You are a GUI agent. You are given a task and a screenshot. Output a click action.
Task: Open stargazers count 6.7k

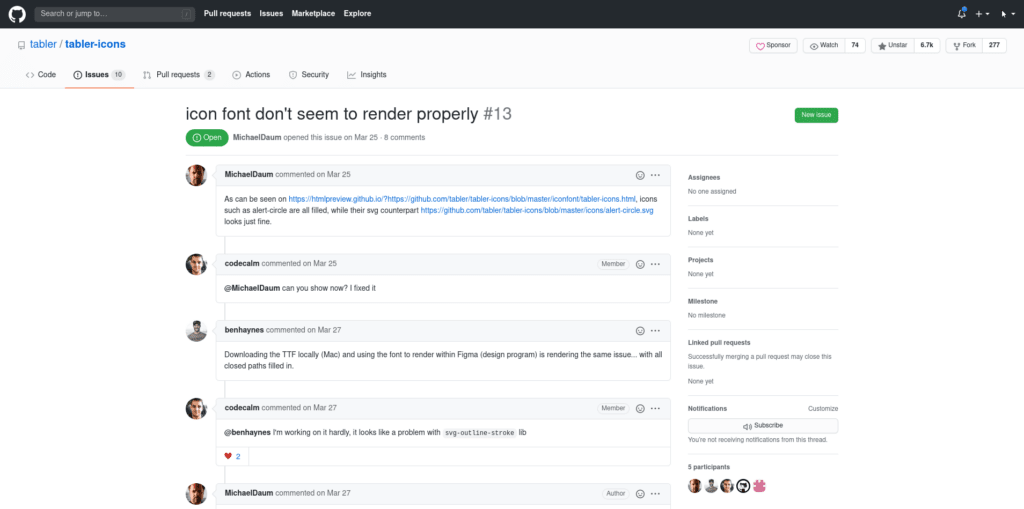pyautogui.click(x=927, y=46)
